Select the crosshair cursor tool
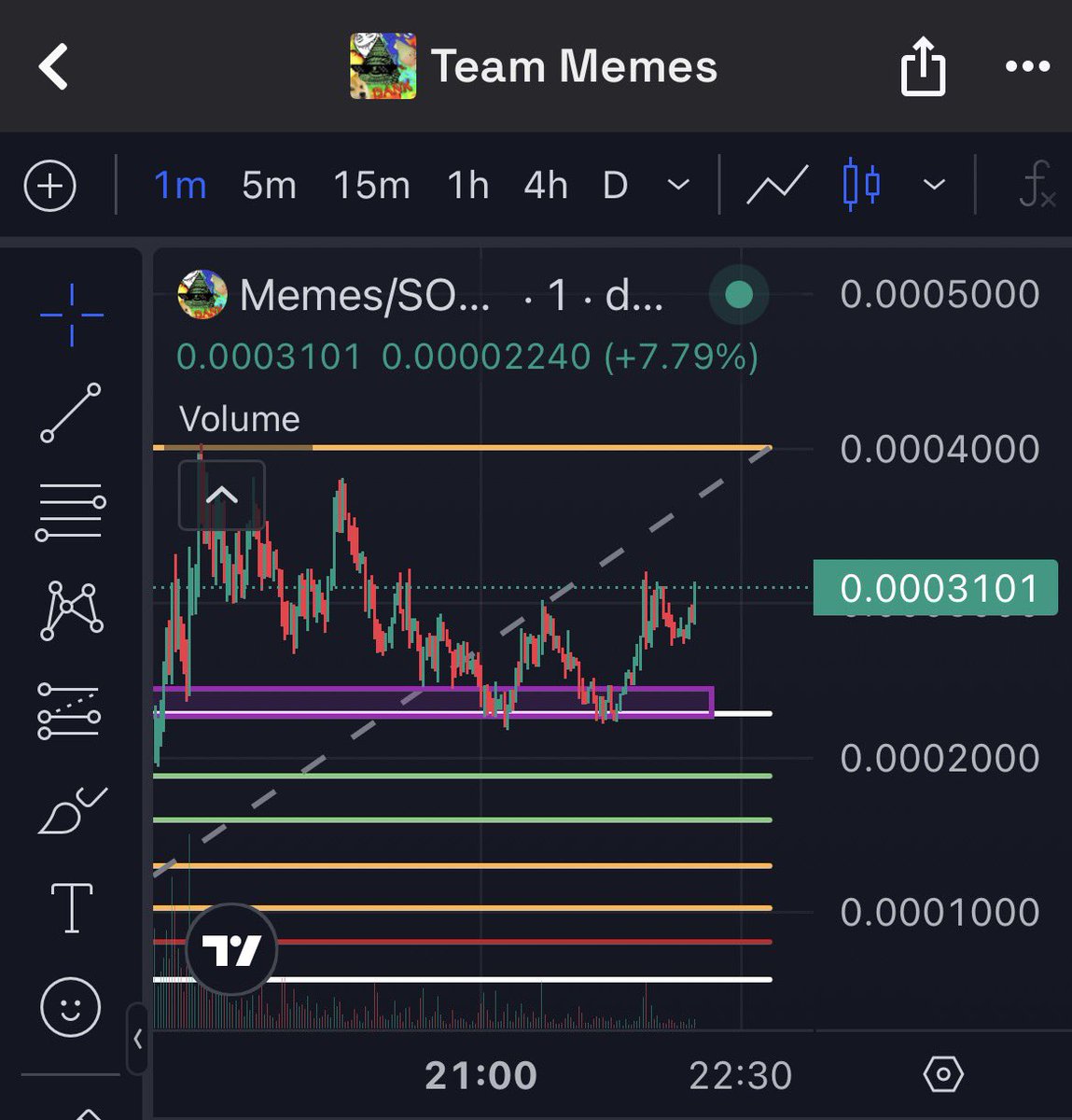 pyautogui.click(x=71, y=315)
